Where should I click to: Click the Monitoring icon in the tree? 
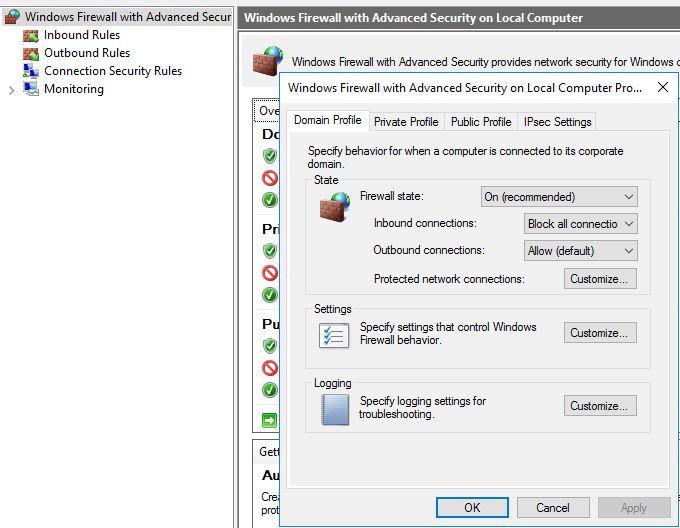(x=31, y=89)
